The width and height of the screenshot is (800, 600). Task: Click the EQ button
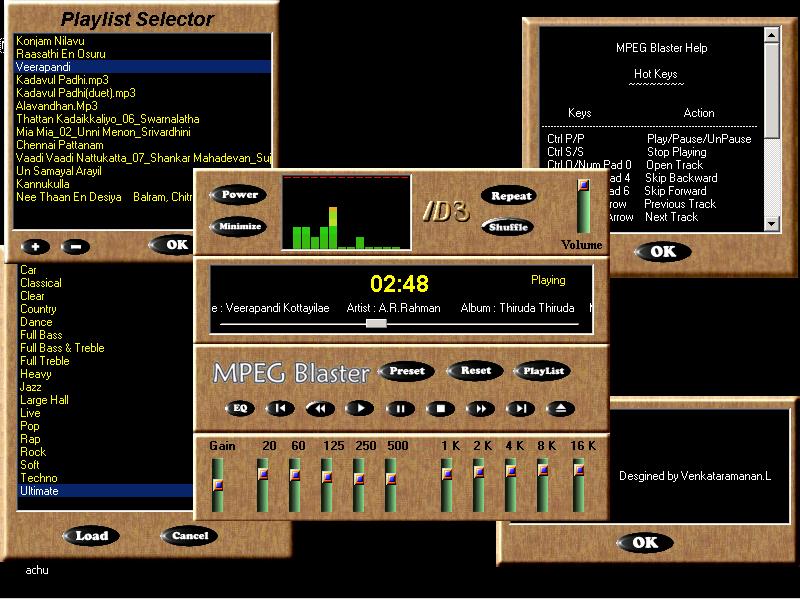tap(240, 408)
